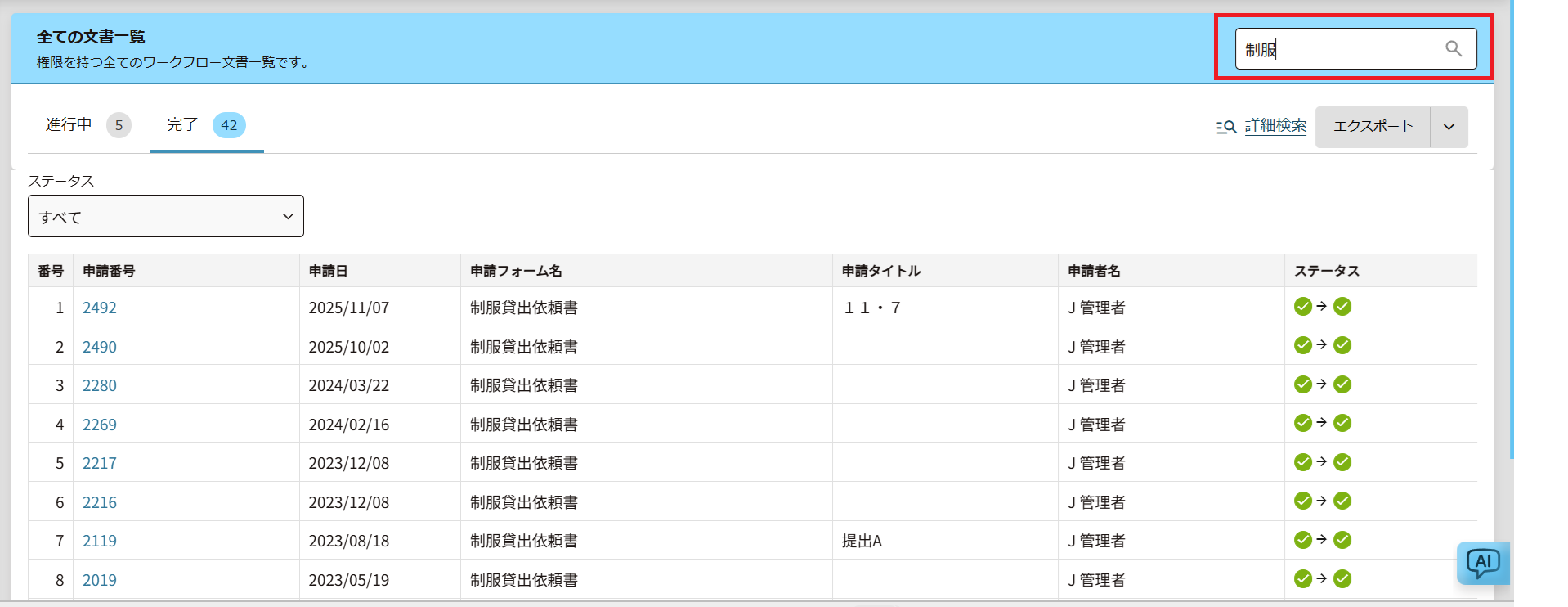Open the エクスポート dropdown arrow
The width and height of the screenshot is (1568, 607).
click(x=1449, y=127)
